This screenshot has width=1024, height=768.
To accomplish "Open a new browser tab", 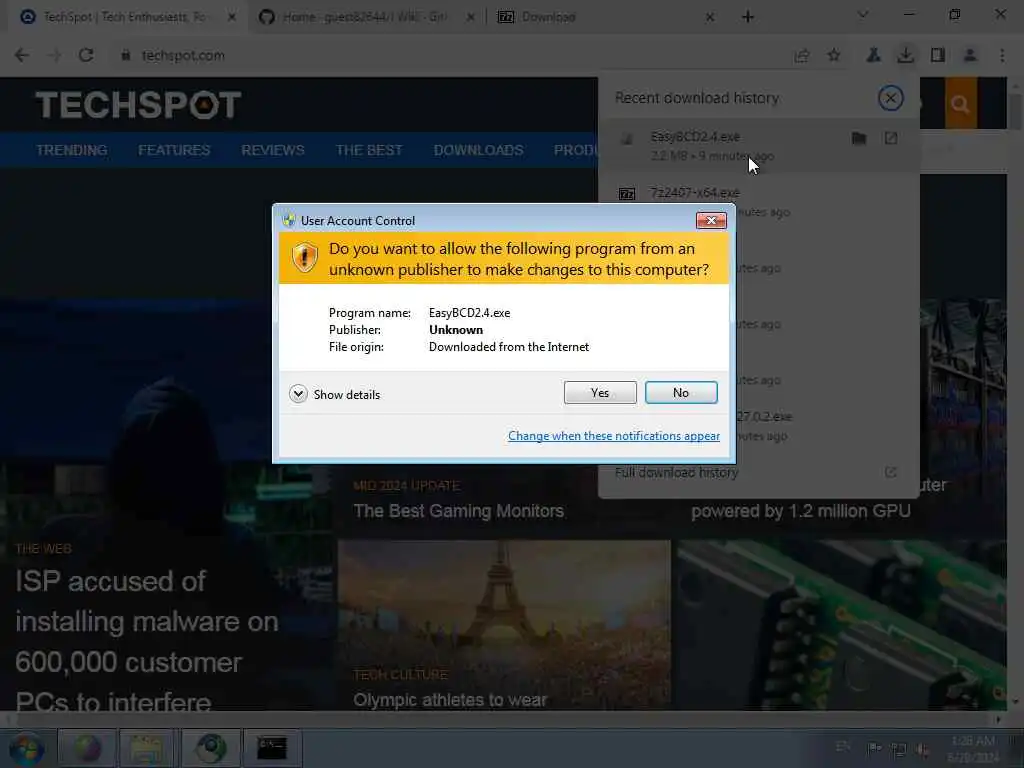I will (748, 17).
